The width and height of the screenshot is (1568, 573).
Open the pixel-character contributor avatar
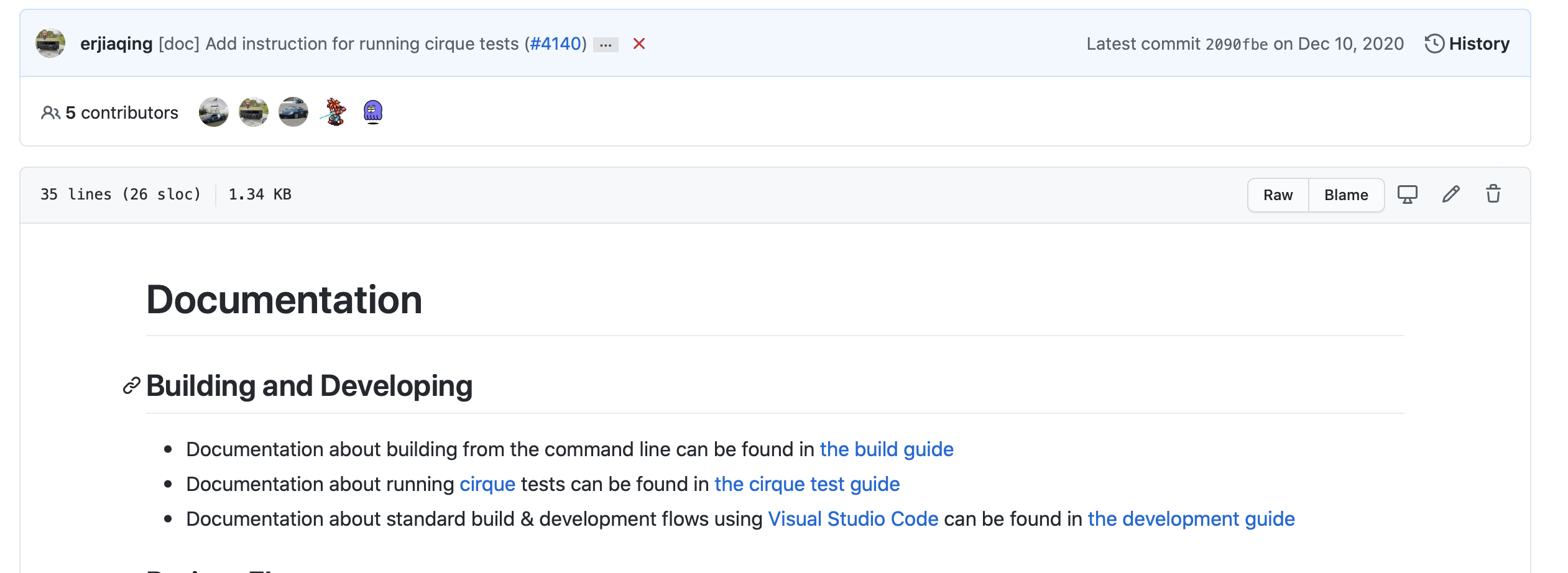pyautogui.click(x=334, y=112)
